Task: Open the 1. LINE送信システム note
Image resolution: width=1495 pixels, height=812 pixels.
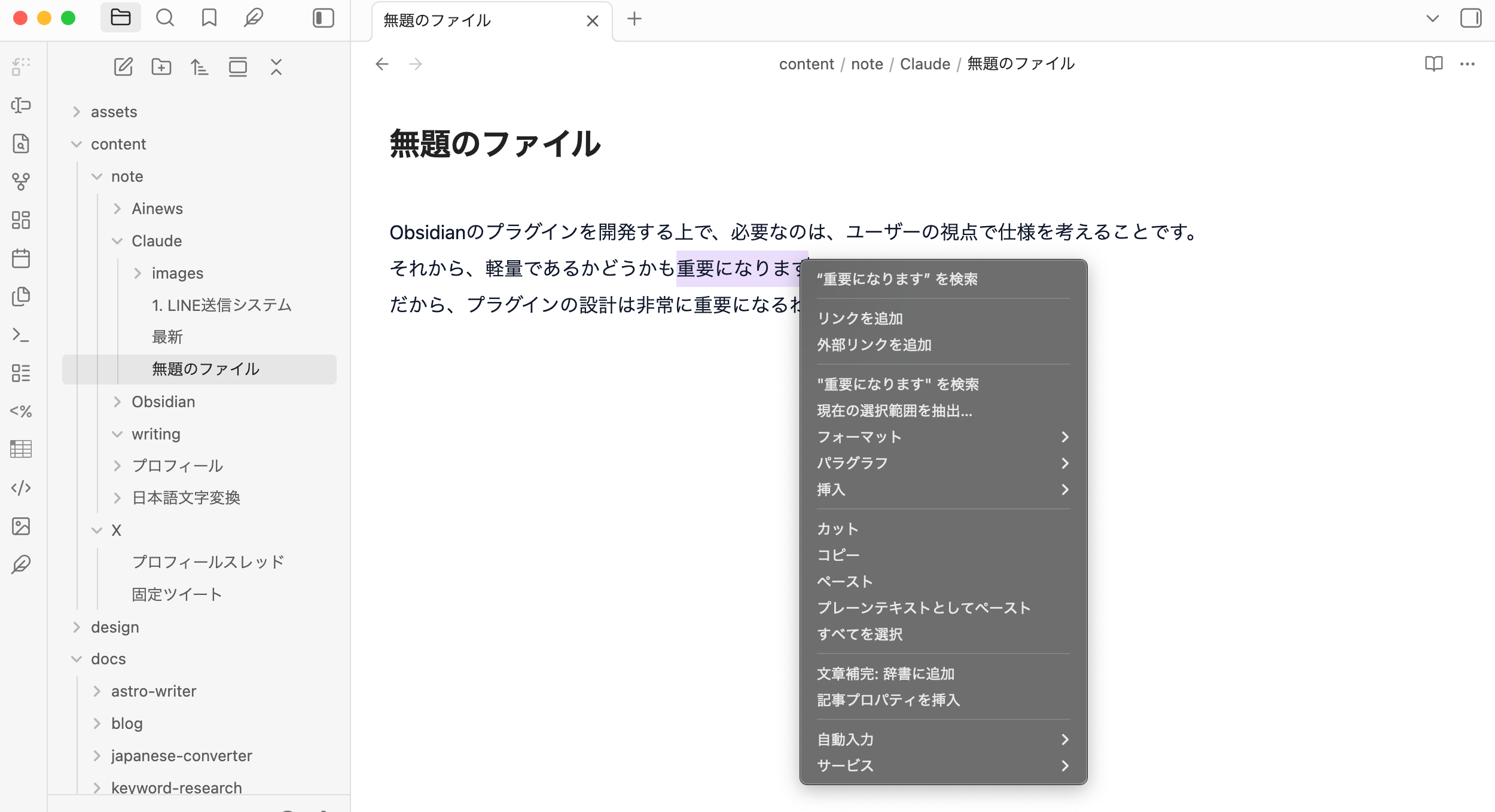Action: [222, 306]
